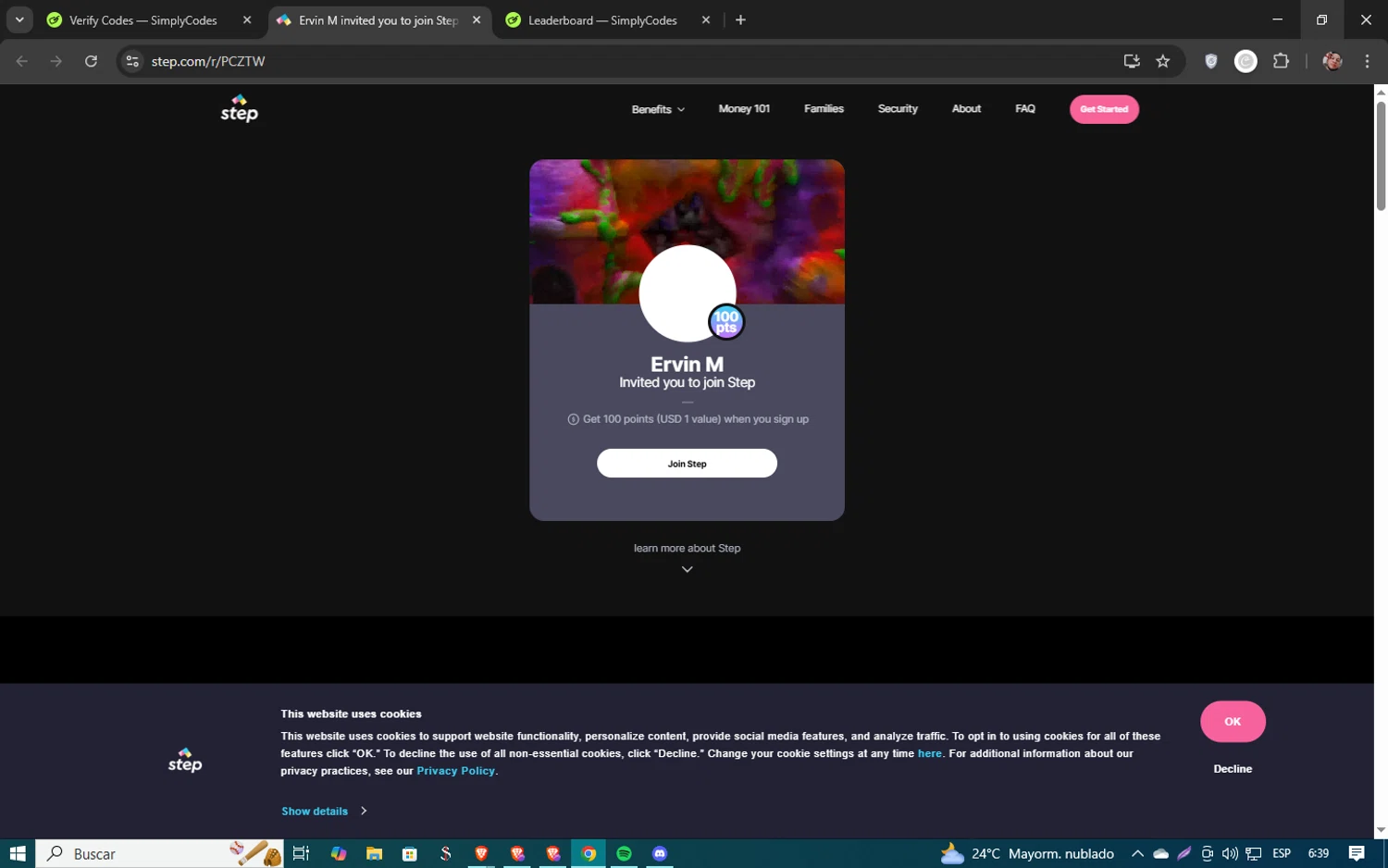Click the Chrome taskbar icon
This screenshot has width=1388, height=868.
click(x=589, y=853)
